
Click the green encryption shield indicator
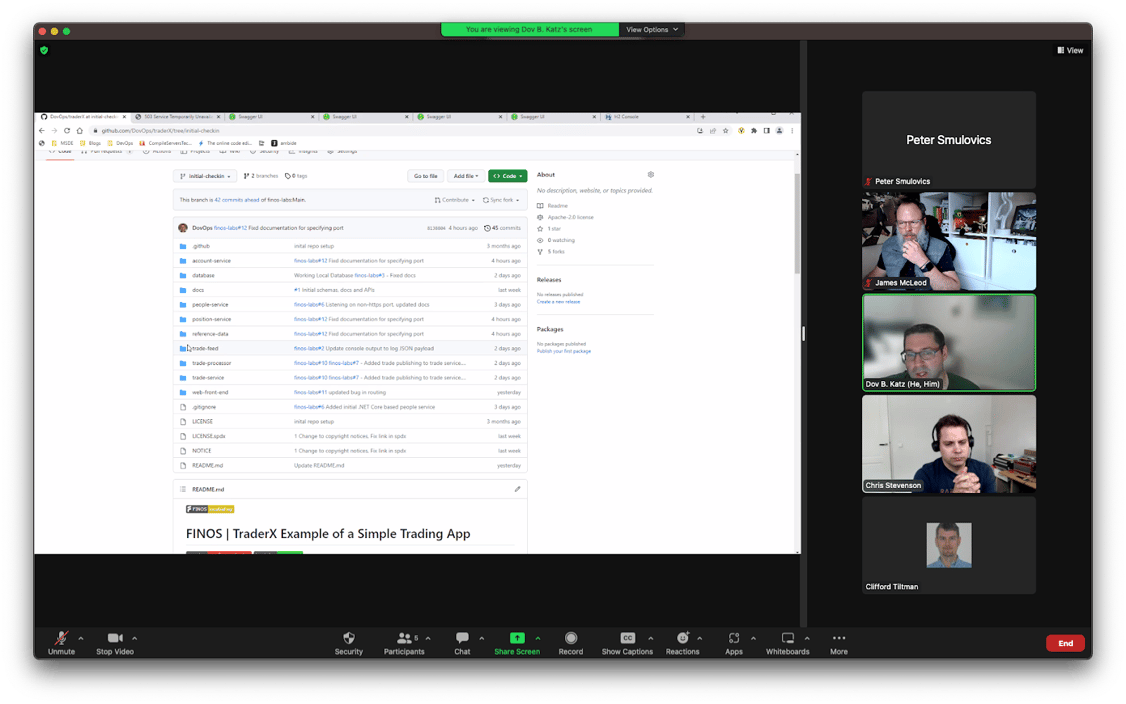(x=44, y=50)
